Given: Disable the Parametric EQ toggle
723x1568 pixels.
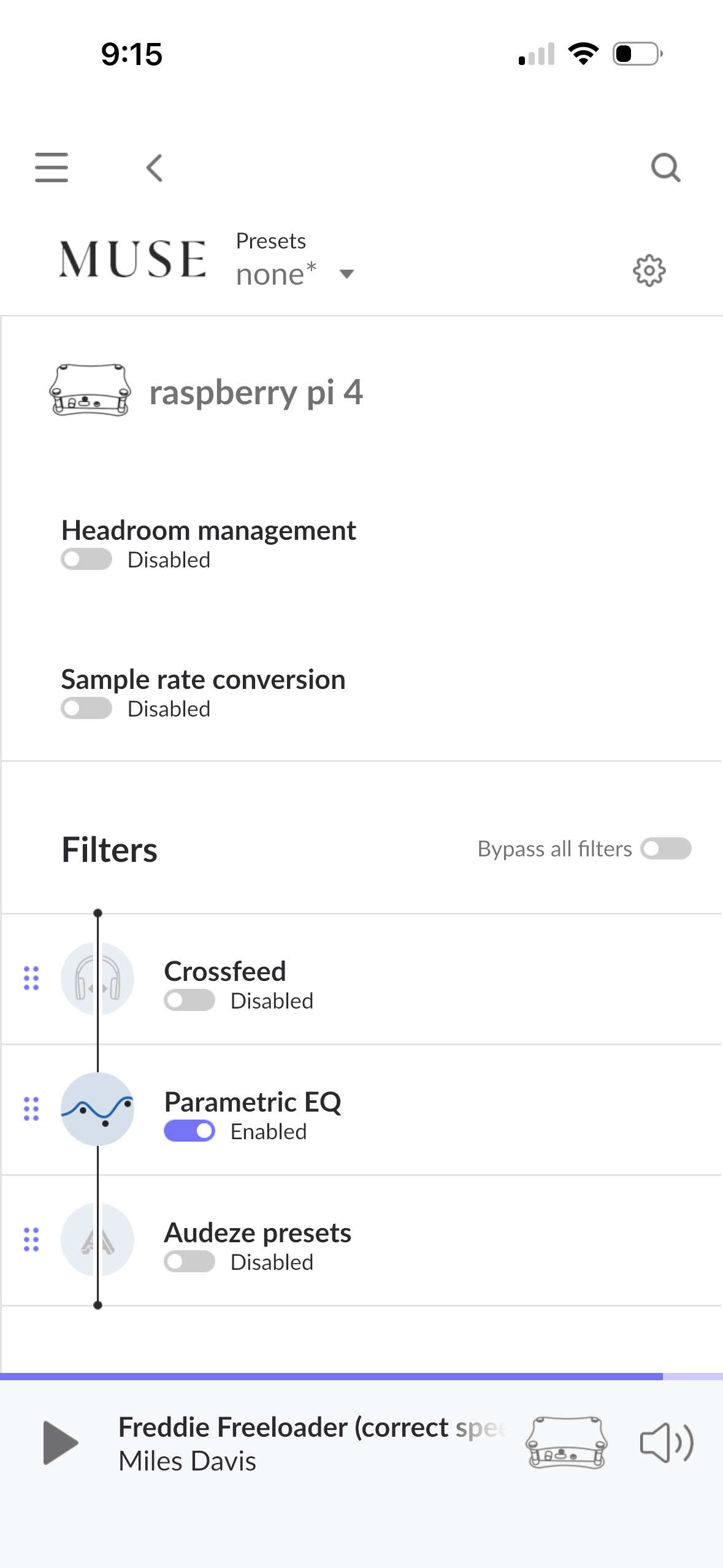Looking at the screenshot, I should [x=189, y=1131].
